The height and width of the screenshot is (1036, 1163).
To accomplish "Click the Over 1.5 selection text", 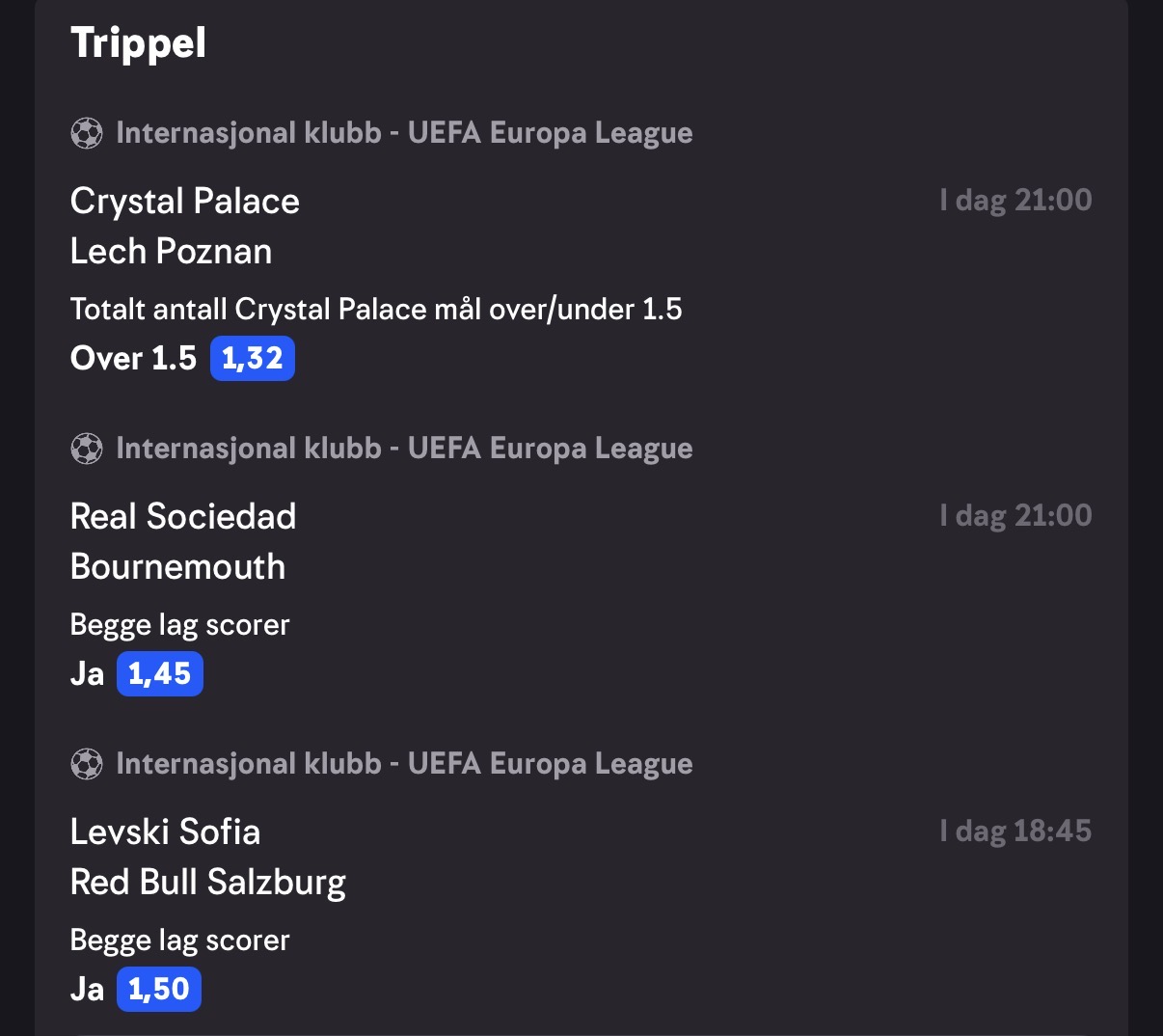I will point(133,359).
